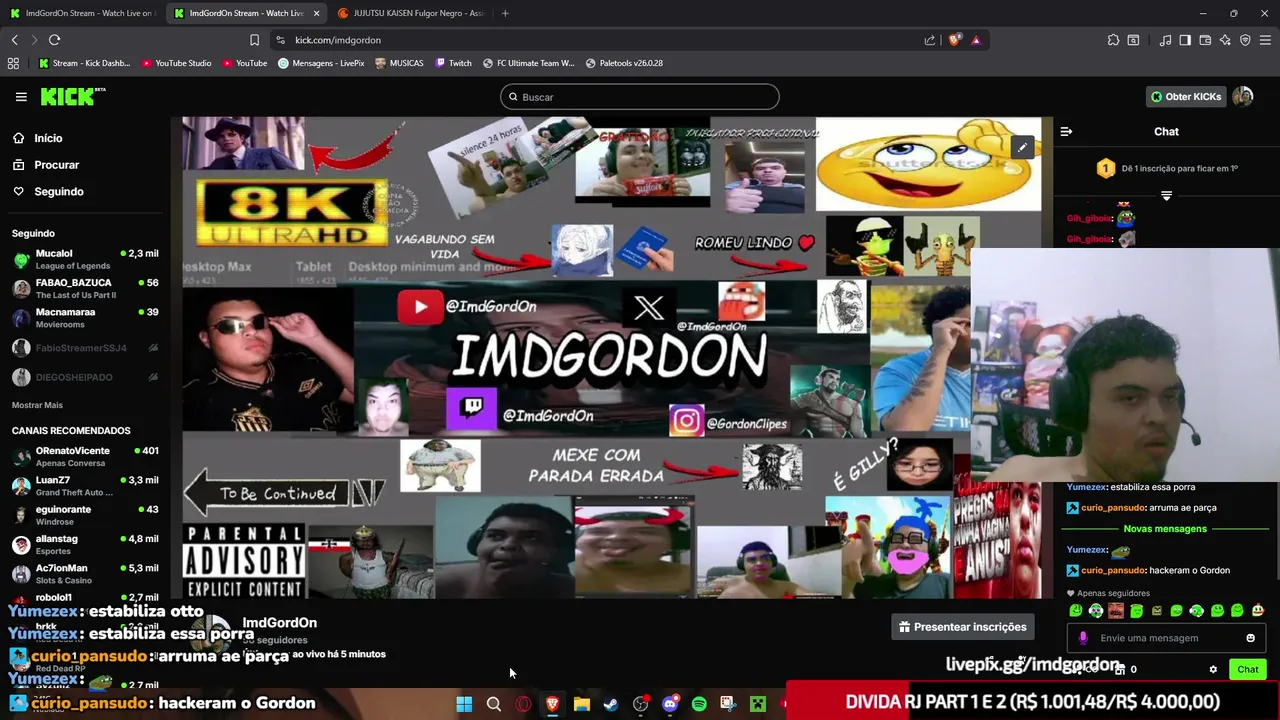Open Paletools v26.0.28 bookmark
The width and height of the screenshot is (1280, 720).
[625, 63]
